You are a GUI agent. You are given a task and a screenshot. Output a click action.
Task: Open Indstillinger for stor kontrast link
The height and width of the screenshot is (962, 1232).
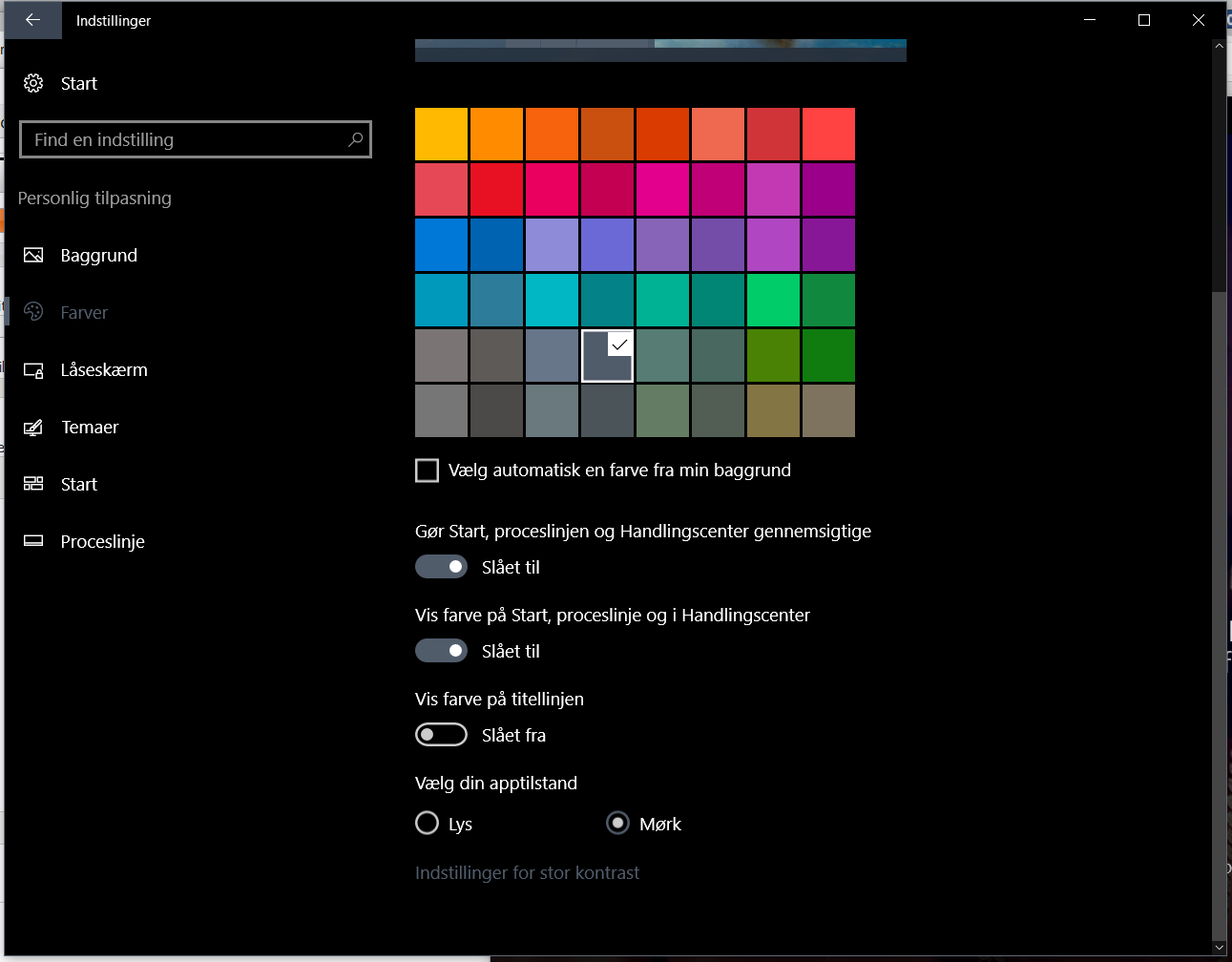click(527, 872)
